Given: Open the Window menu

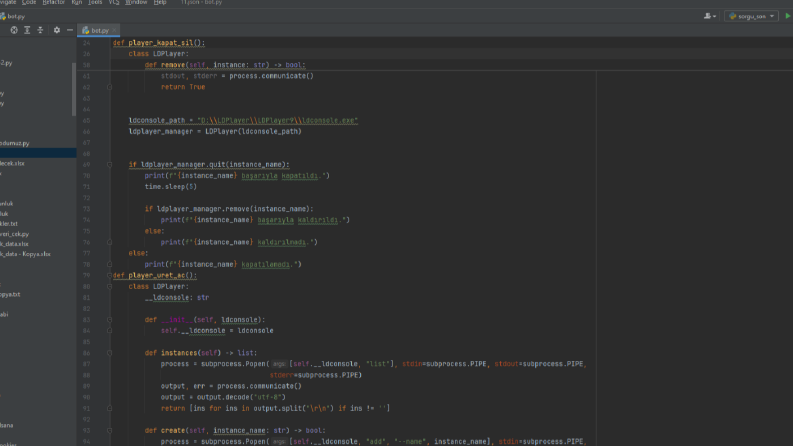Looking at the screenshot, I should [136, 3].
